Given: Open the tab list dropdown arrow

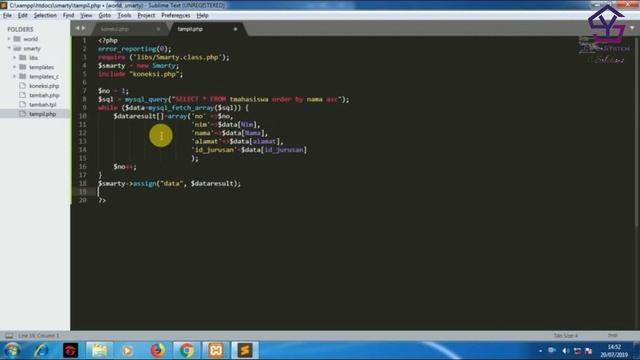Looking at the screenshot, I should point(632,28).
